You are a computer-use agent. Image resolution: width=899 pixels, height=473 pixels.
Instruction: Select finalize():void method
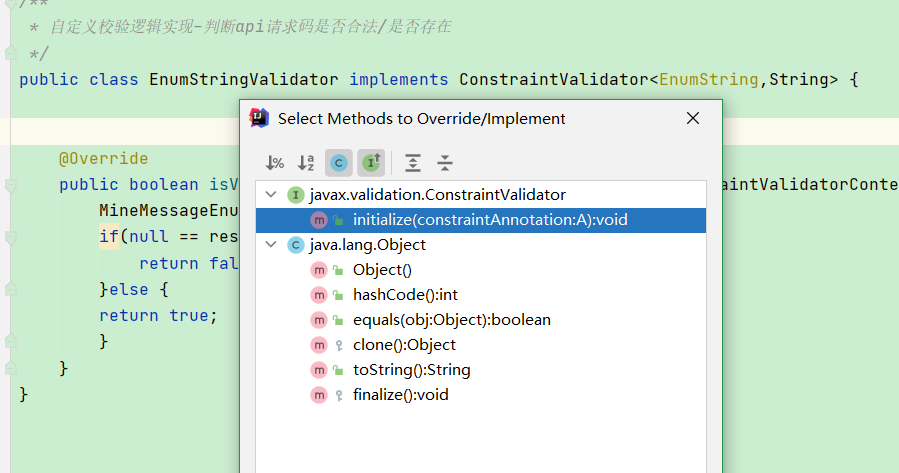pos(480,395)
